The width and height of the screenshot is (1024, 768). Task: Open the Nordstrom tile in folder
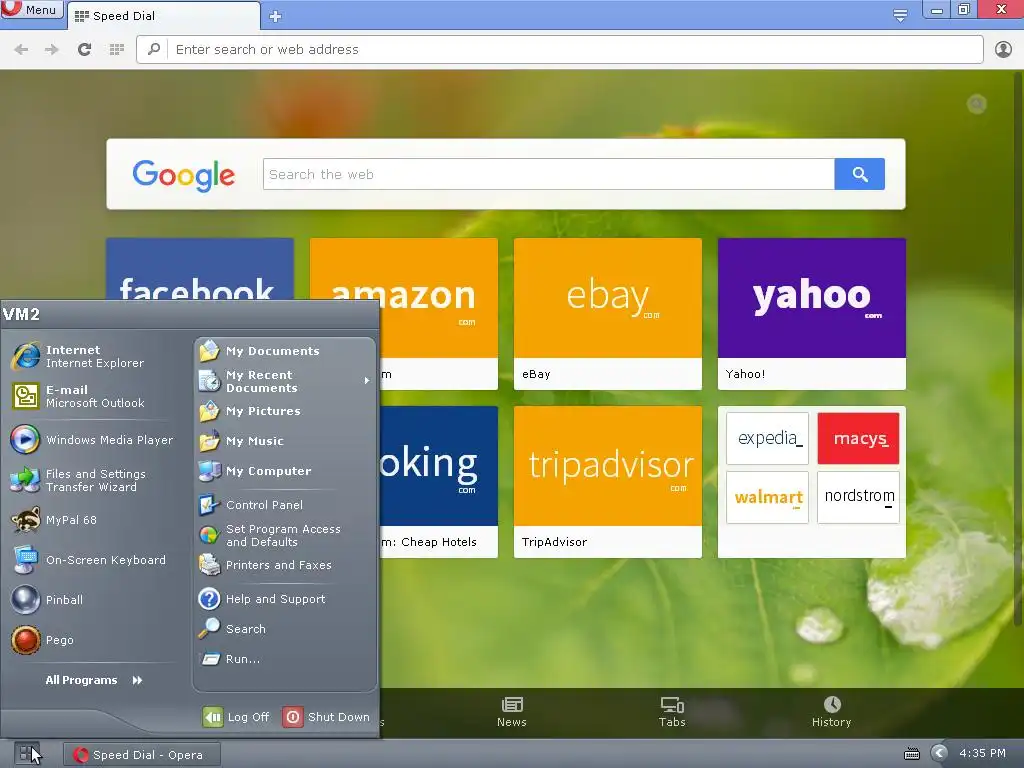coord(858,497)
